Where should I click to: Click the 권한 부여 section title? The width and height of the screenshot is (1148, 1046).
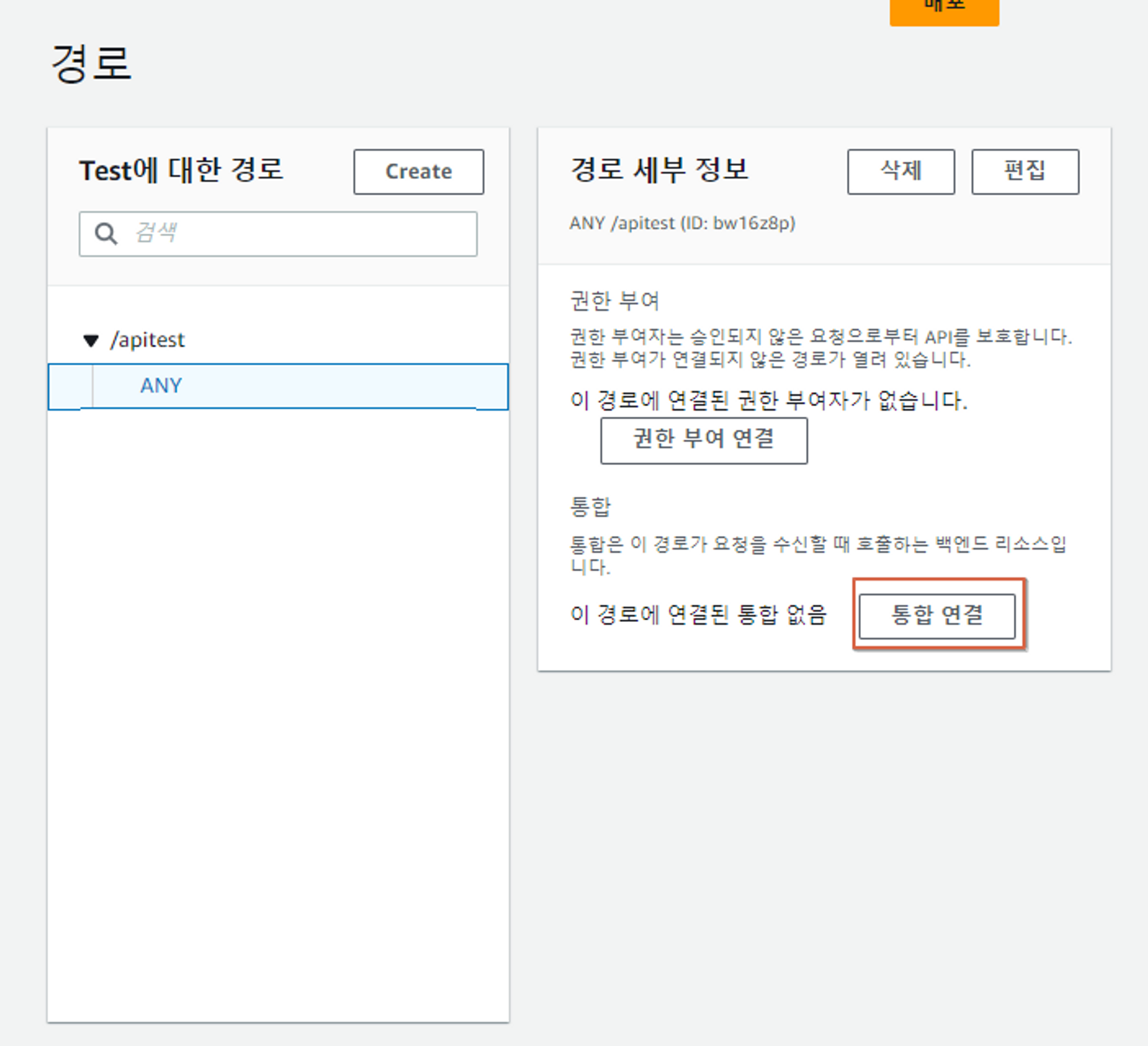(615, 301)
